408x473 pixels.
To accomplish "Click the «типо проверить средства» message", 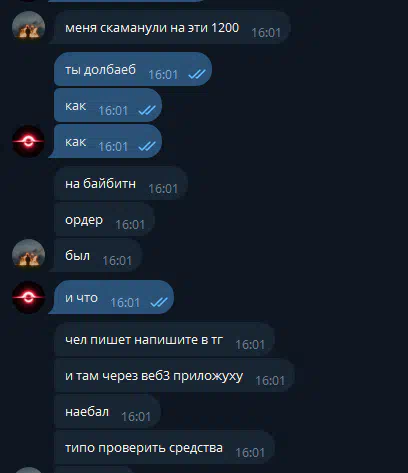I will pyautogui.click(x=164, y=447).
